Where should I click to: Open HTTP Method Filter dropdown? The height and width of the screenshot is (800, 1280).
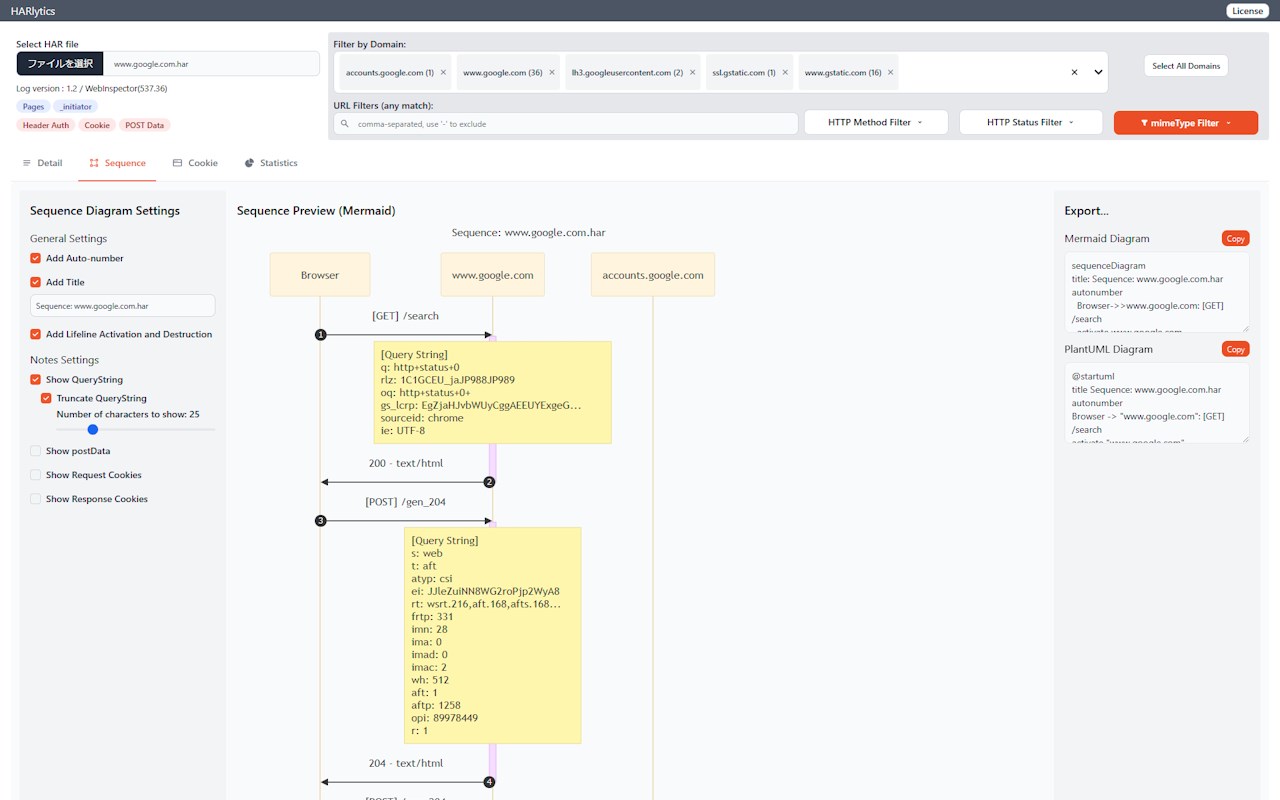tap(875, 123)
